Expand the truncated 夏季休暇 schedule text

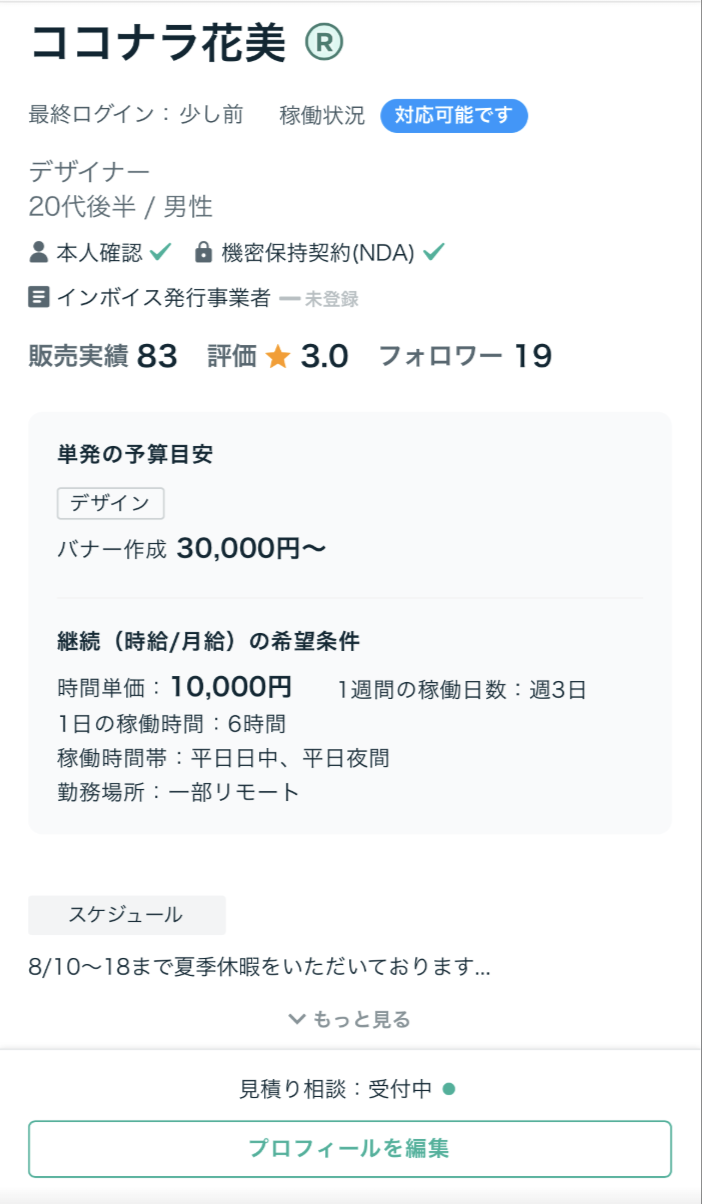pos(259,967)
